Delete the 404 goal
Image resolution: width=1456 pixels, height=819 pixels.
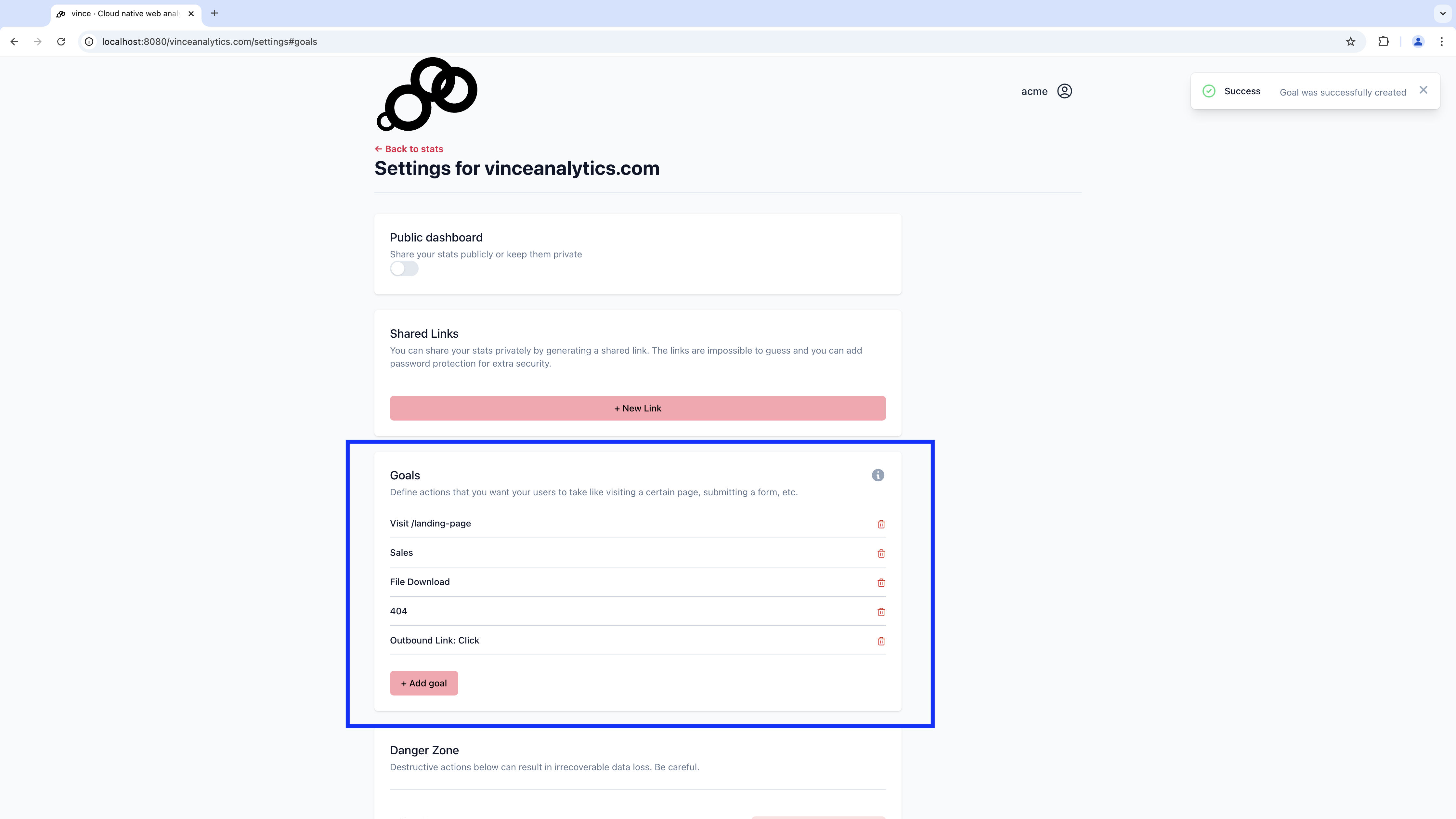click(881, 612)
